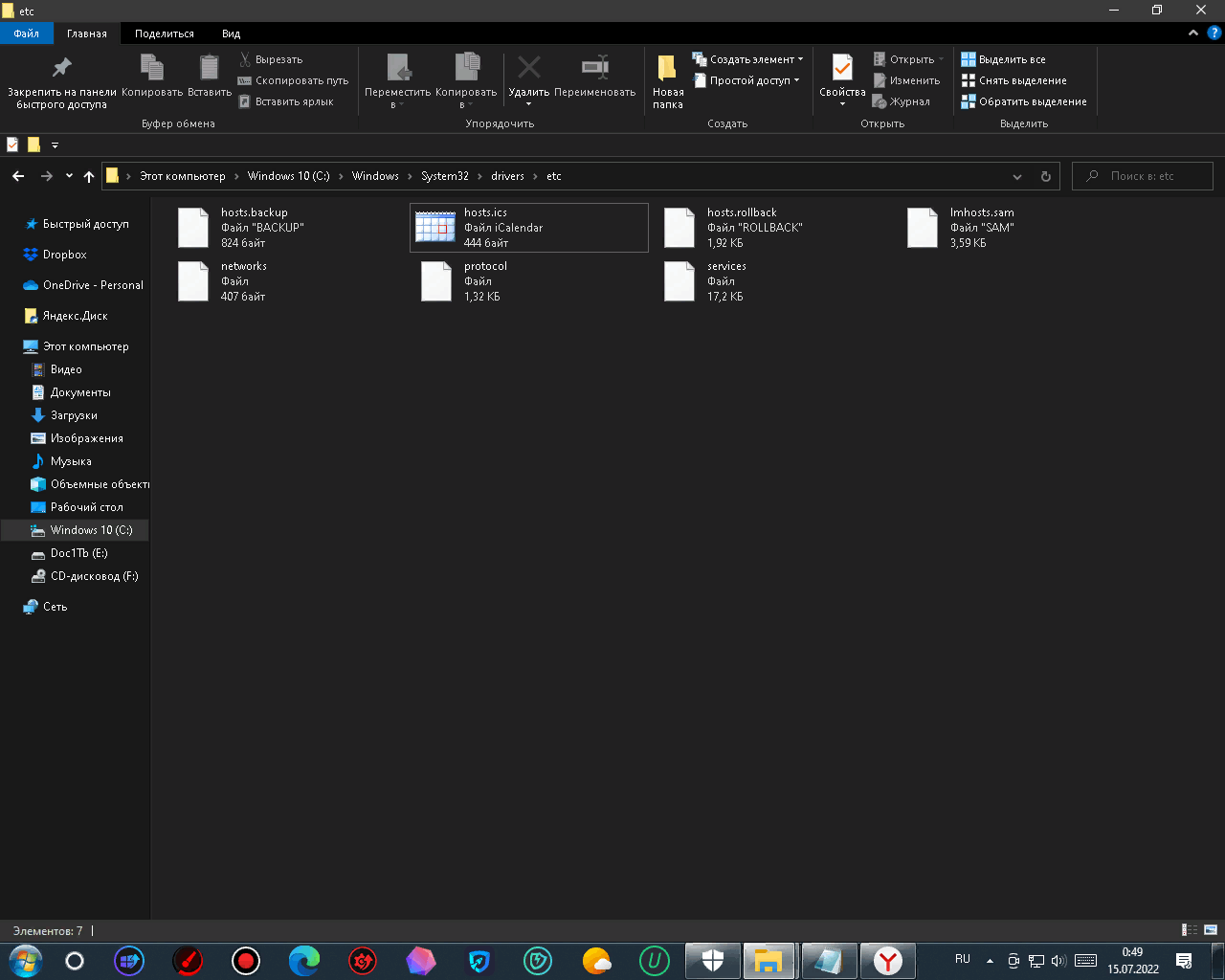Click Windows 10 (C:) in the address breadcrumb
The width and height of the screenshot is (1225, 980).
[288, 176]
